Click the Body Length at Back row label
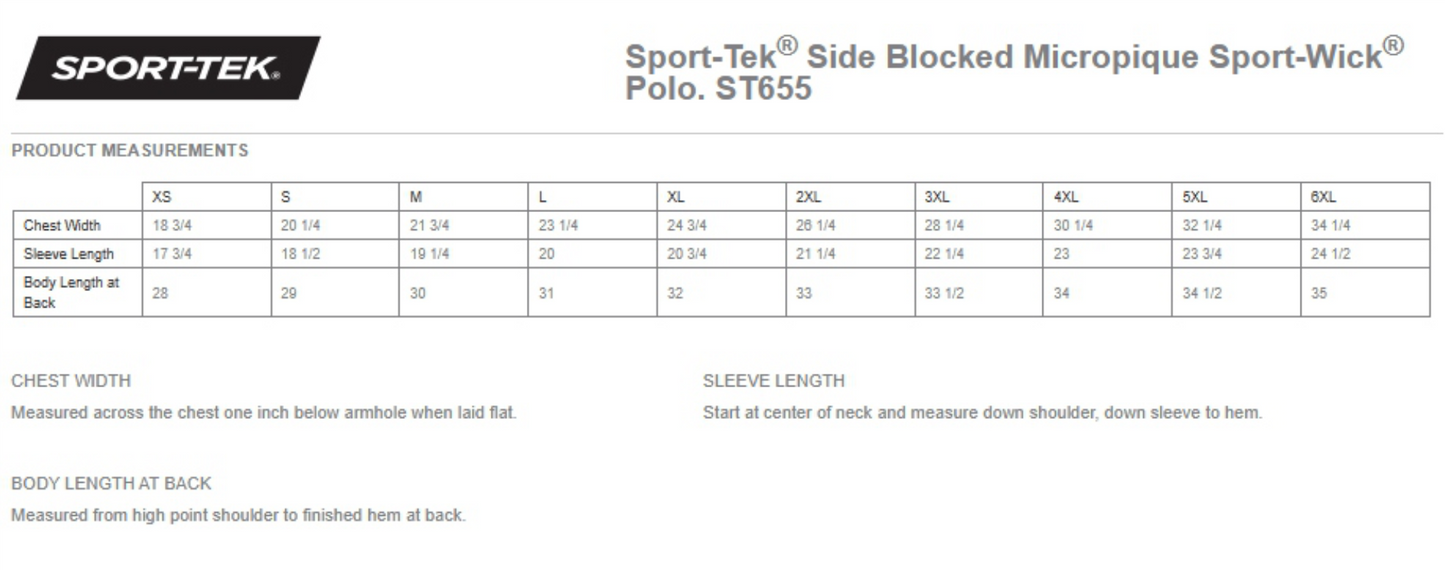 (70, 292)
